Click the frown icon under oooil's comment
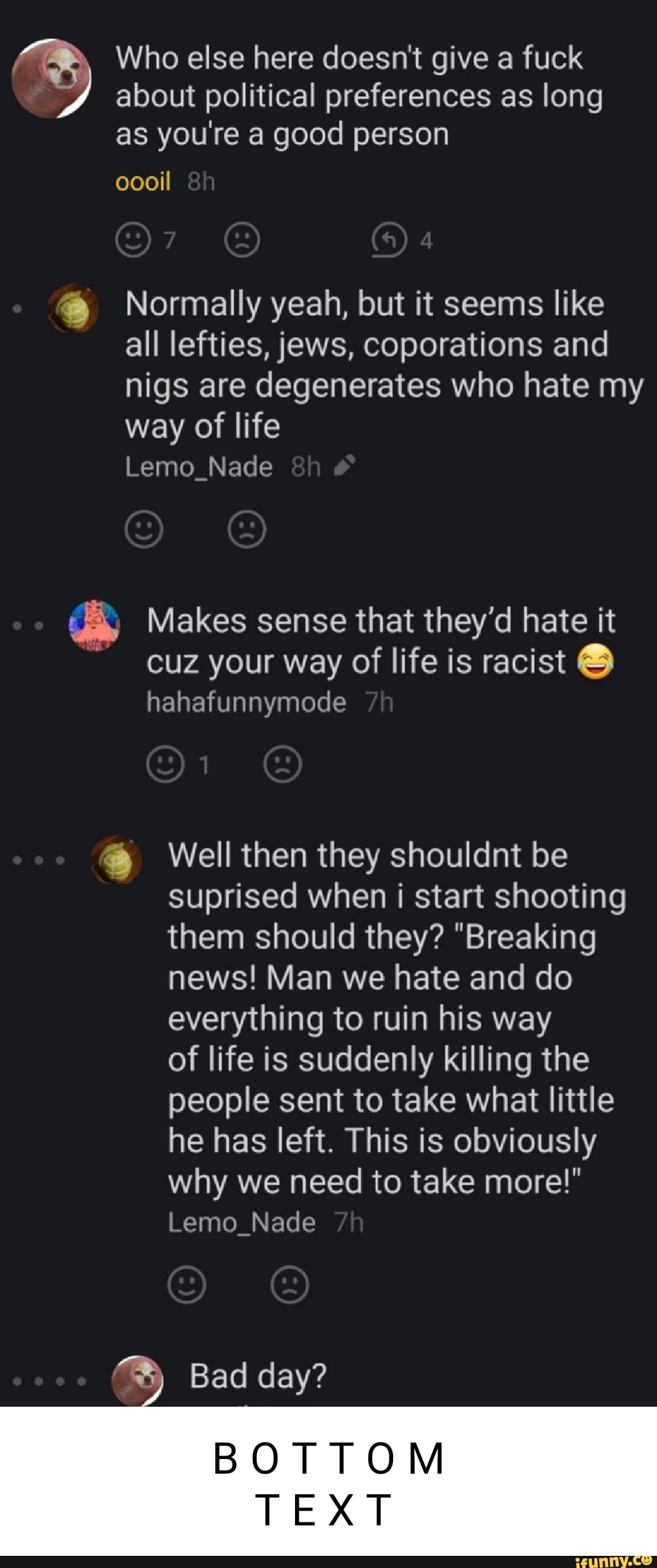This screenshot has width=657, height=1568. 242,241
